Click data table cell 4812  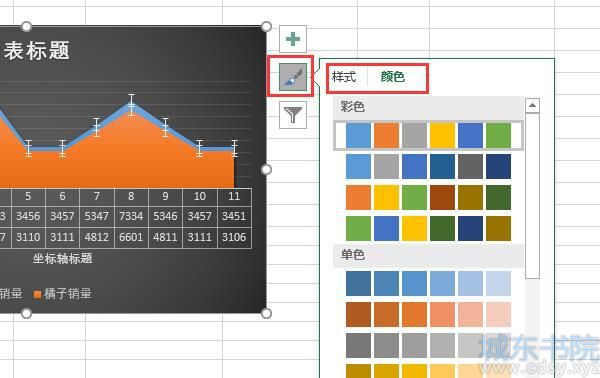click(96, 237)
